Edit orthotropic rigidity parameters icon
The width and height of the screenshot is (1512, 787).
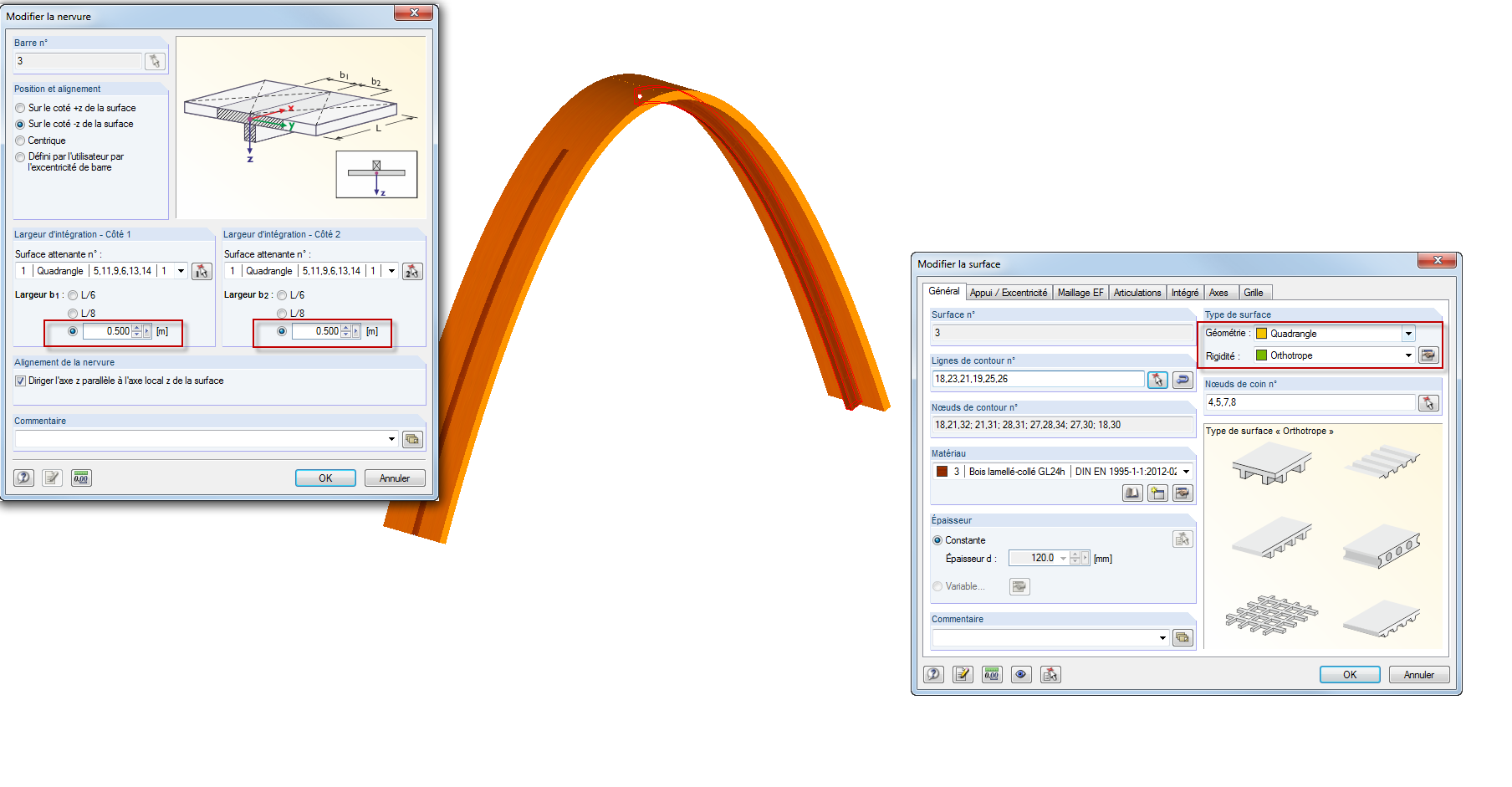pos(1428,355)
